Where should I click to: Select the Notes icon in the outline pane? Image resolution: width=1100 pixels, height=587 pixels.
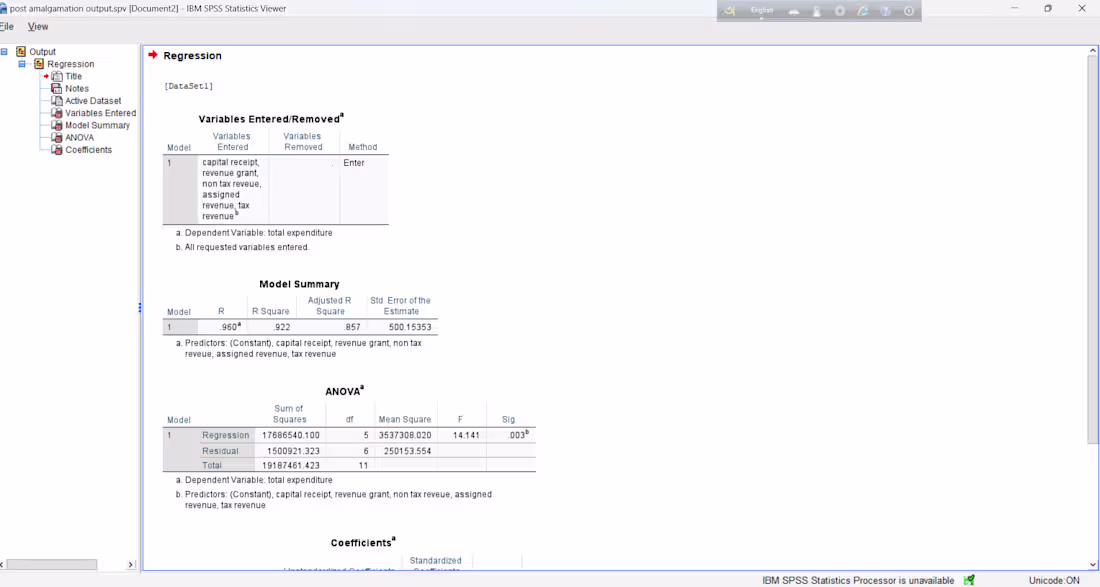[x=56, y=88]
